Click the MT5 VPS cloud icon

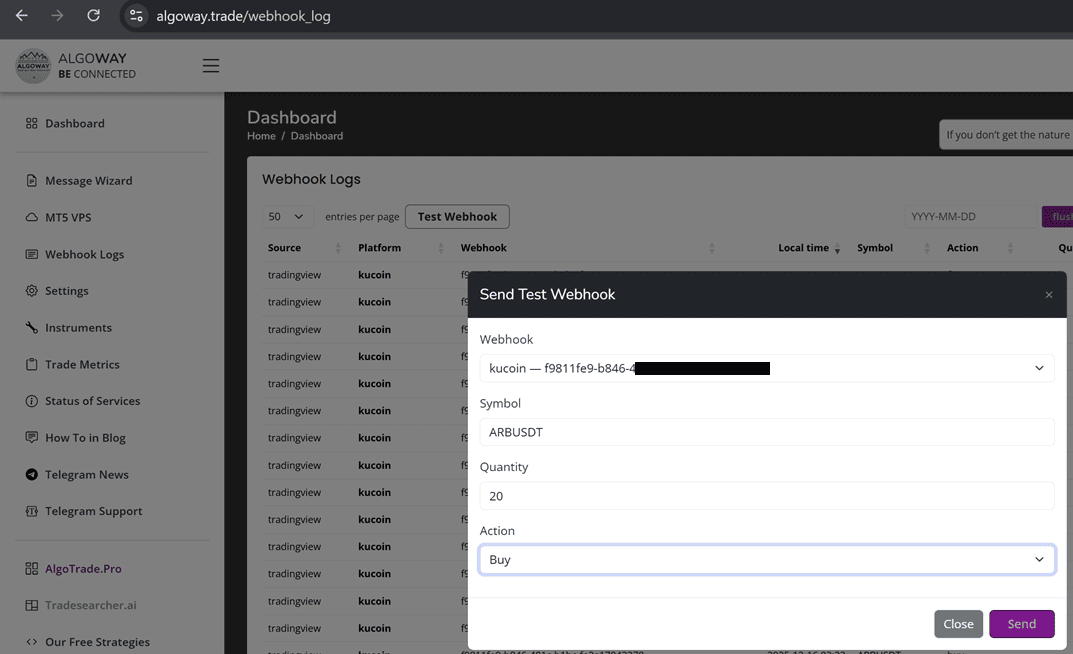pos(31,218)
